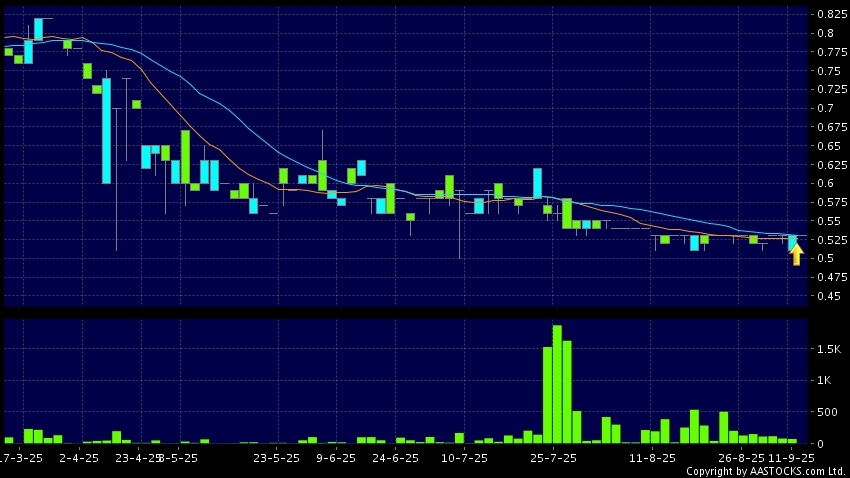Click the 10-7-25 date label
The image size is (850, 478).
(465, 458)
